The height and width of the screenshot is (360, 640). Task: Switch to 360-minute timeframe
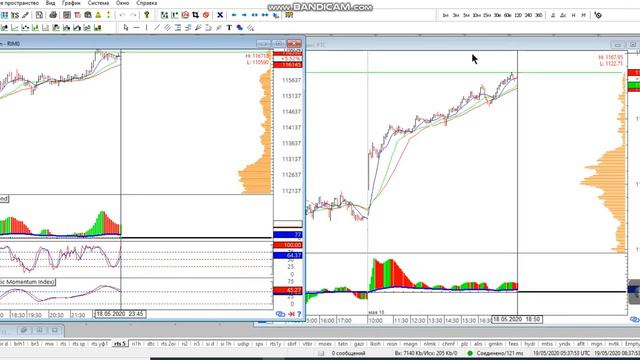(x=539, y=15)
